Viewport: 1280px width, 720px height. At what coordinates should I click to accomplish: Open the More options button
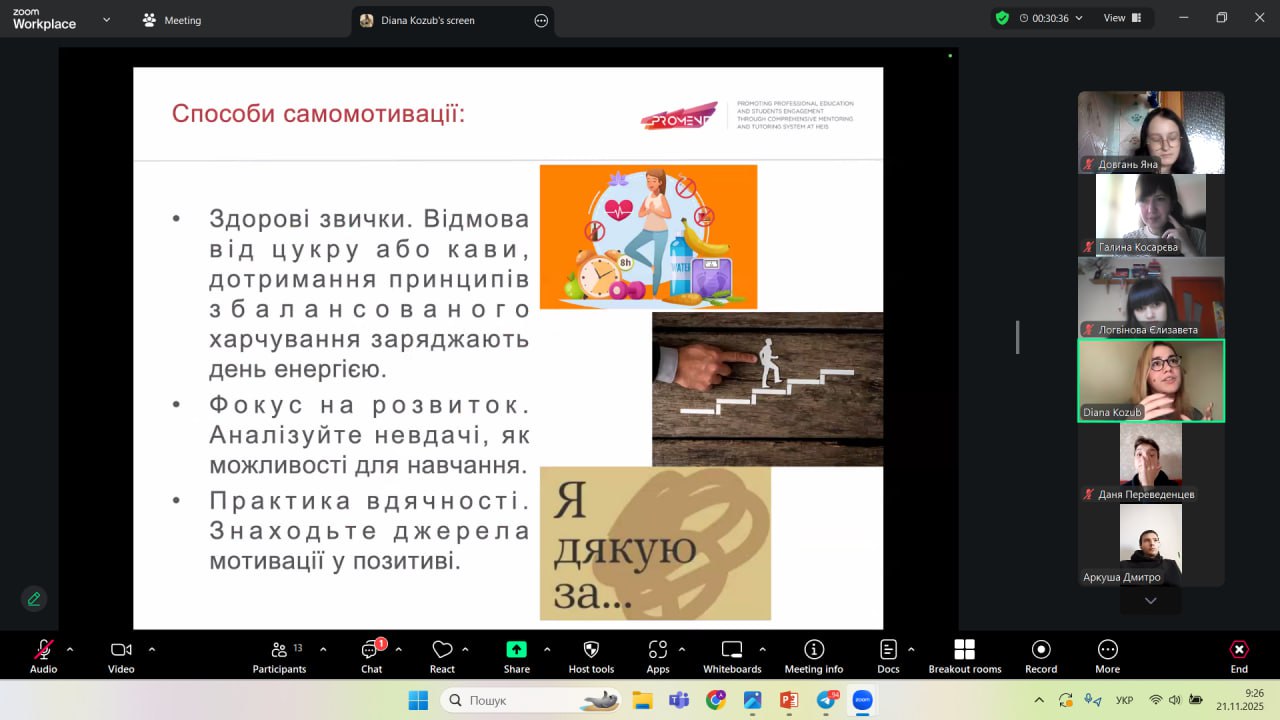(1107, 655)
